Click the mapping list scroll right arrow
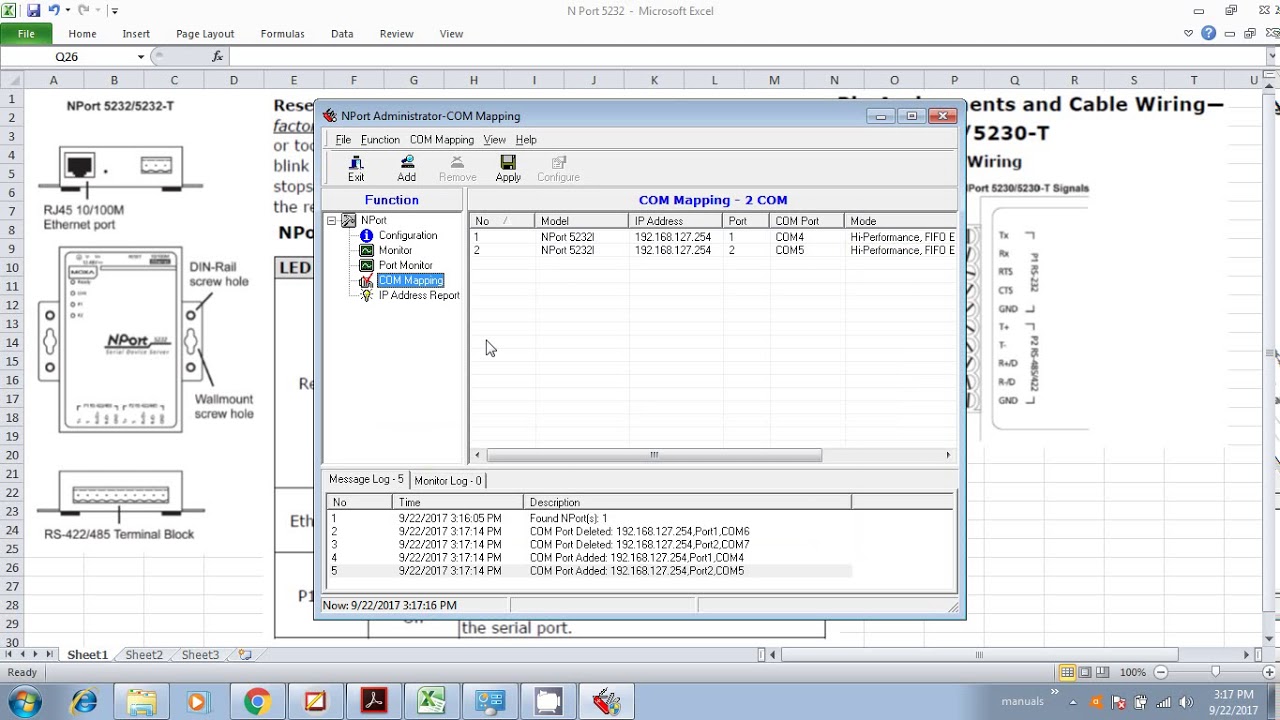Viewport: 1280px width, 720px height. click(x=948, y=455)
